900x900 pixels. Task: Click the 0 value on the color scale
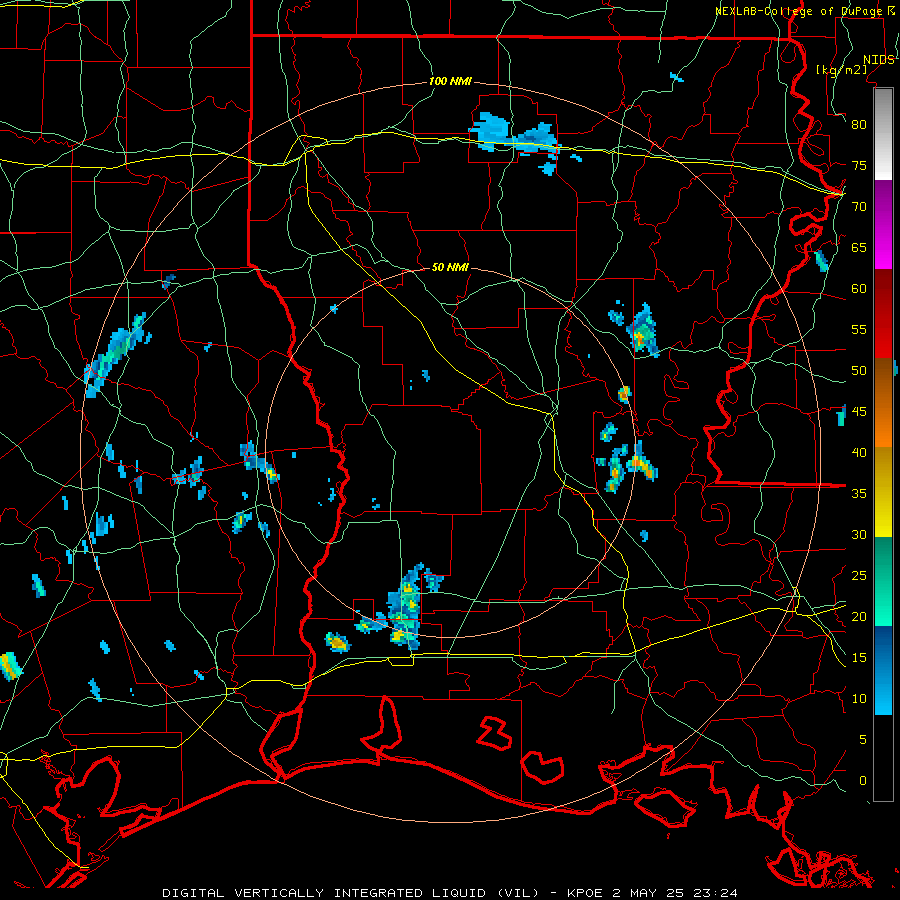pyautogui.click(x=863, y=781)
